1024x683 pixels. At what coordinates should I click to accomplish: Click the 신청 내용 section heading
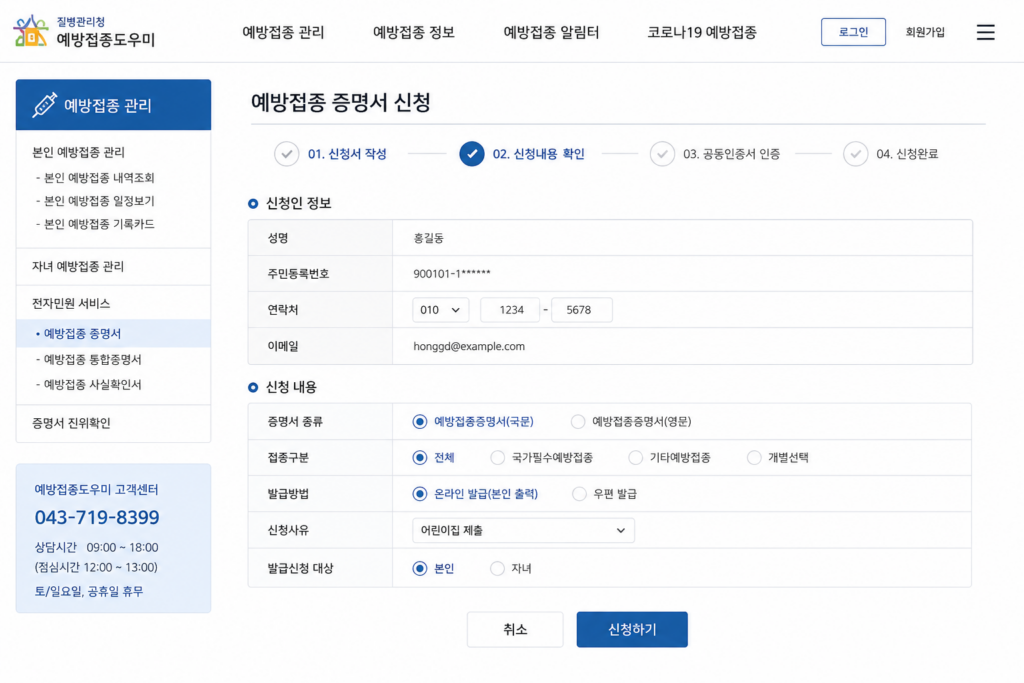point(291,387)
